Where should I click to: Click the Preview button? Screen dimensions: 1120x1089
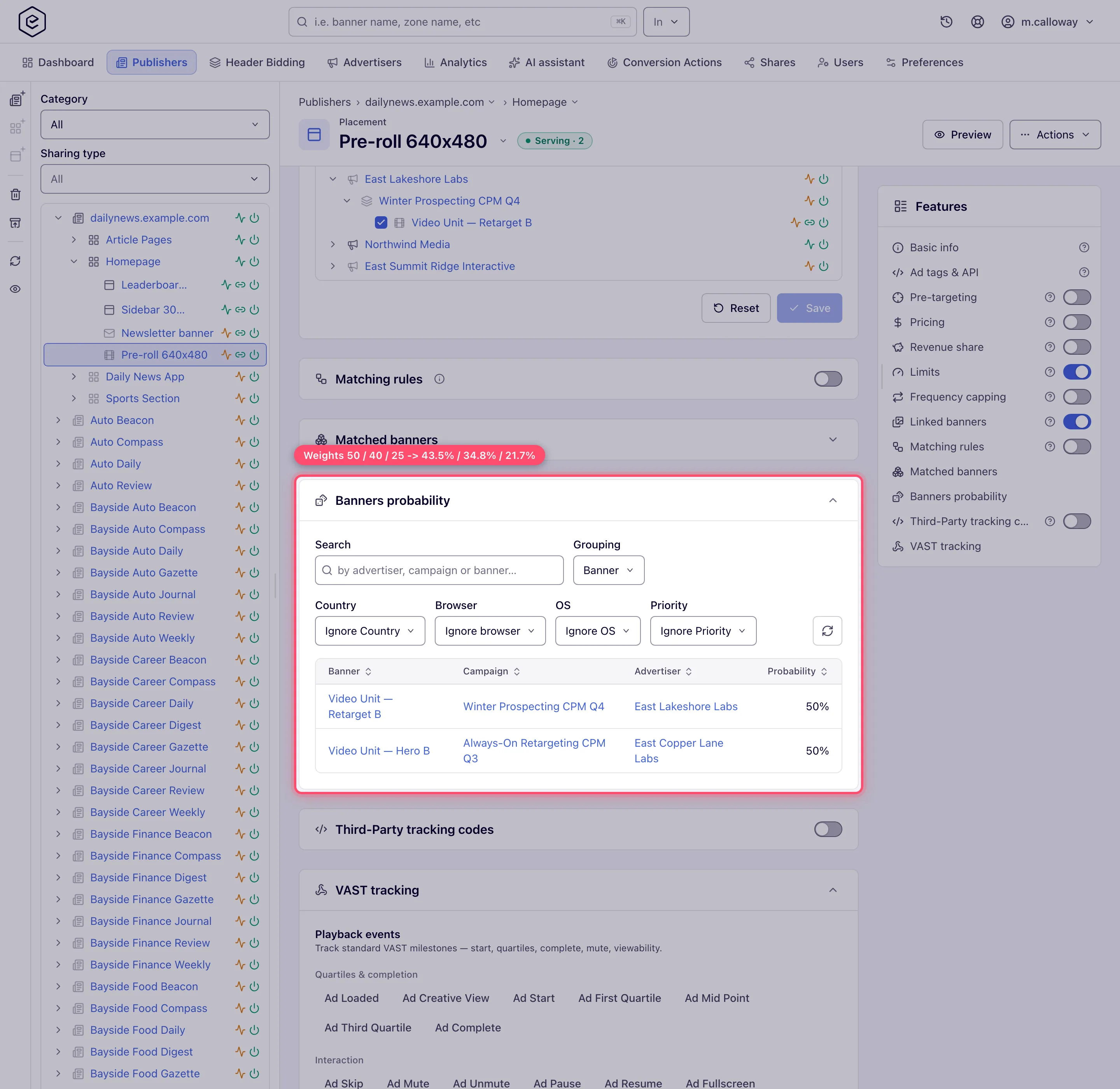click(x=963, y=135)
